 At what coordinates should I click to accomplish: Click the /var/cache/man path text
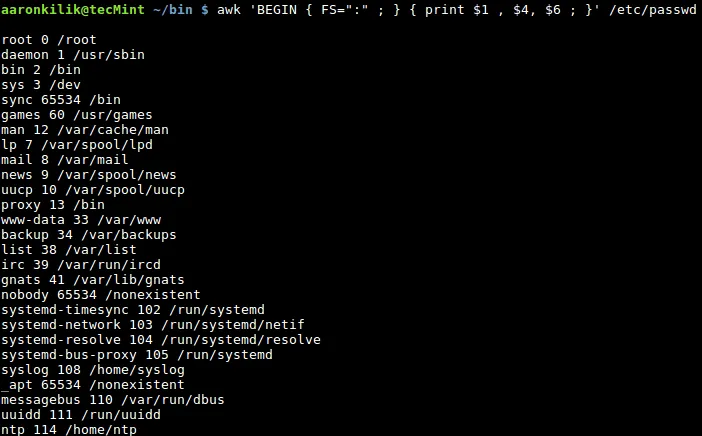point(113,129)
